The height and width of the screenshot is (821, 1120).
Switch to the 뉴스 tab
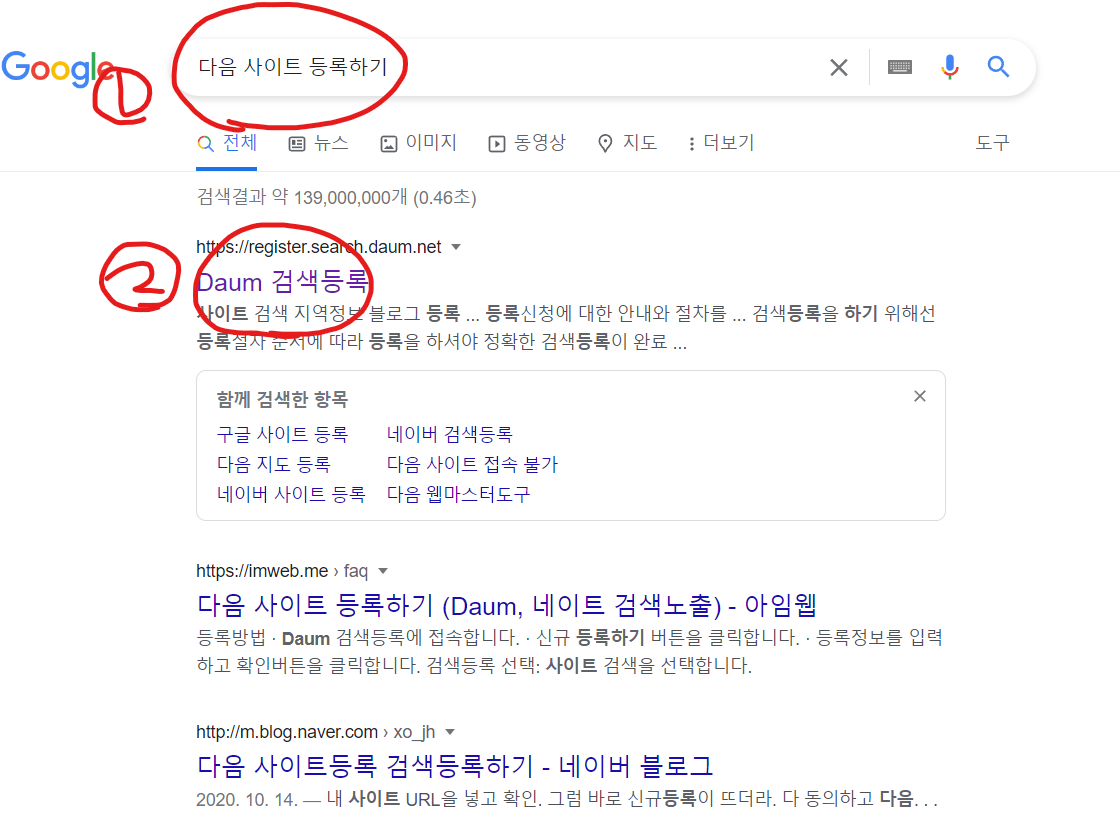click(319, 143)
